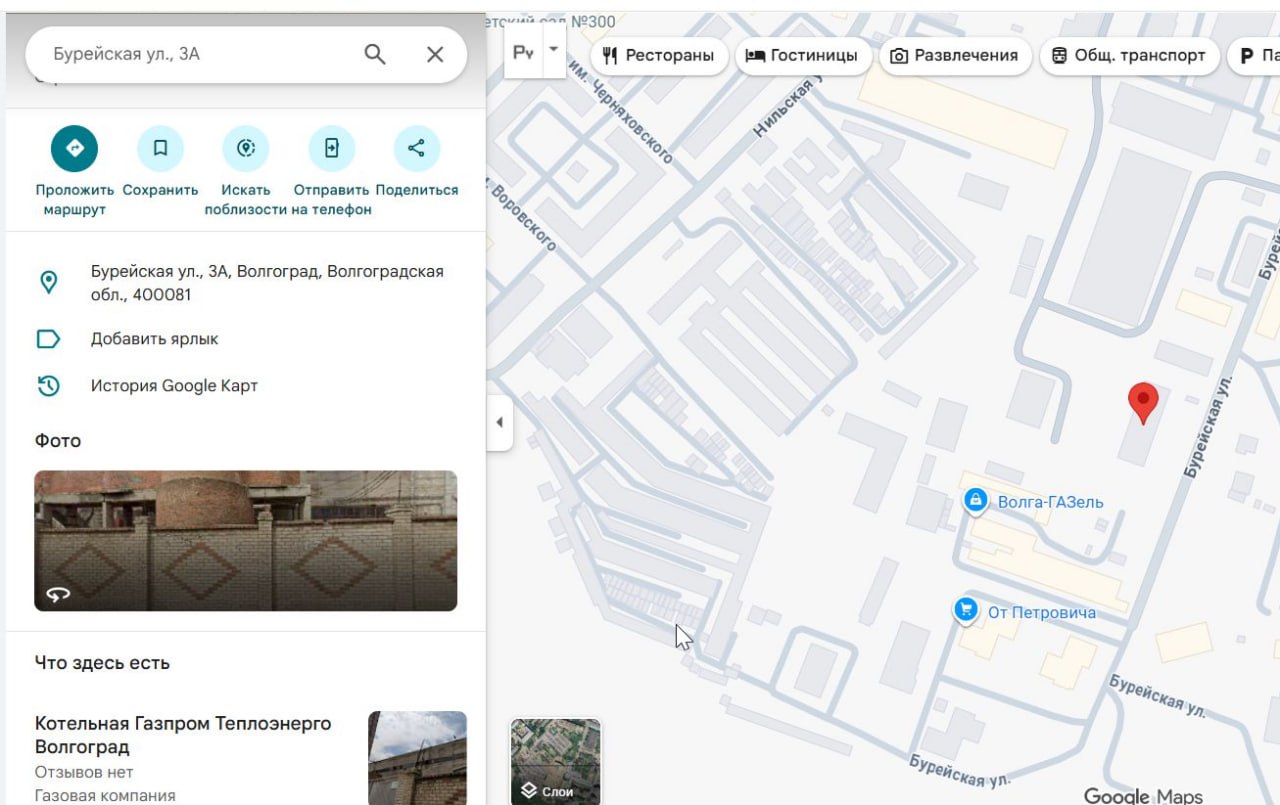Click Отправить на телефон icon
The image size is (1280, 805).
pos(331,149)
